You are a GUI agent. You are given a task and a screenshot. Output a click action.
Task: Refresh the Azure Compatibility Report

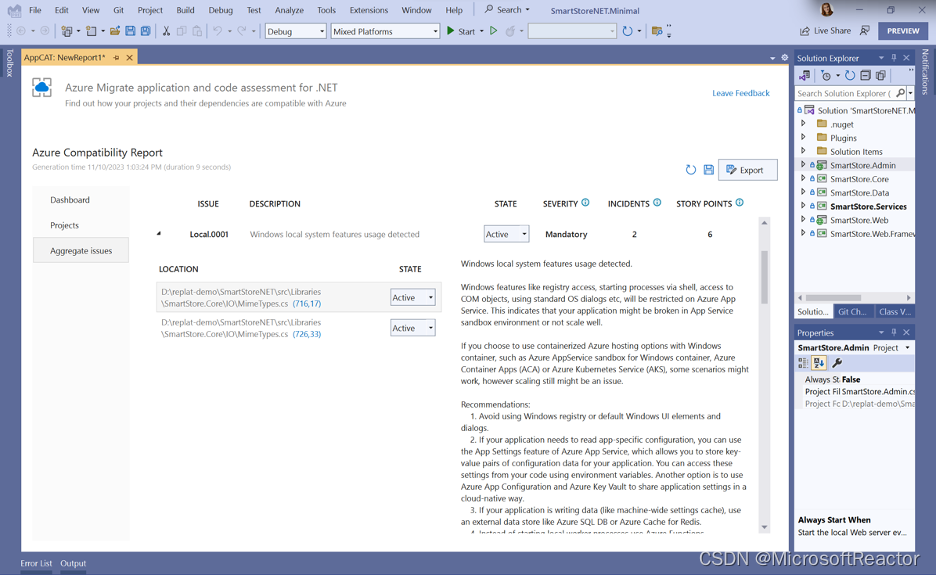coord(691,170)
